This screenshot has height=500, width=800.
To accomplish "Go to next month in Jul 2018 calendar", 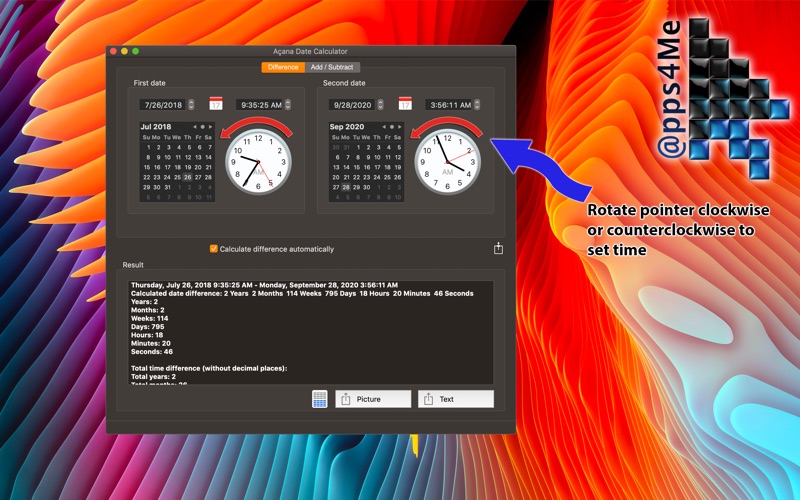I will point(210,127).
